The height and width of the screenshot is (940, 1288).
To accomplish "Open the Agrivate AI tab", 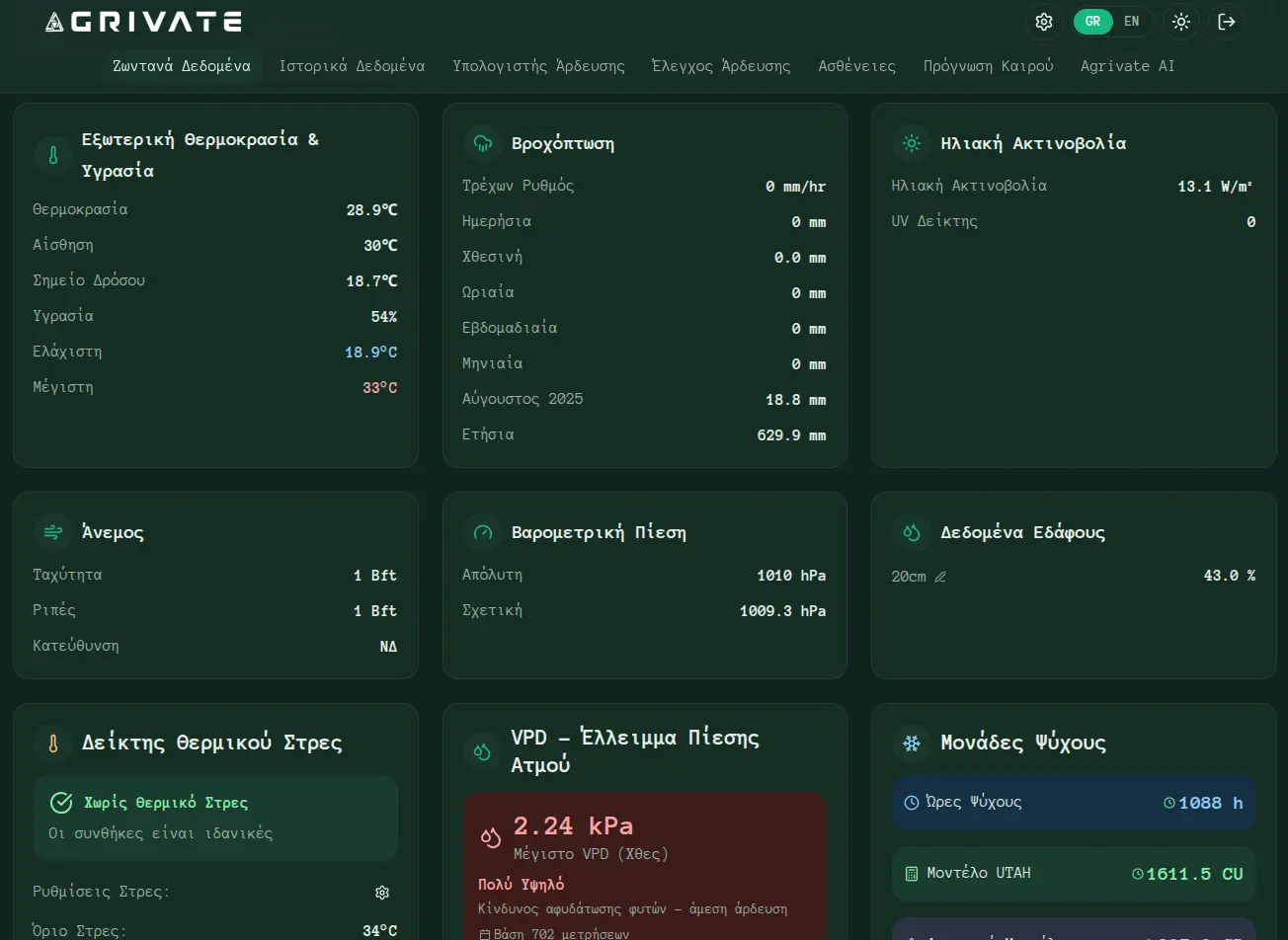I will point(1128,66).
